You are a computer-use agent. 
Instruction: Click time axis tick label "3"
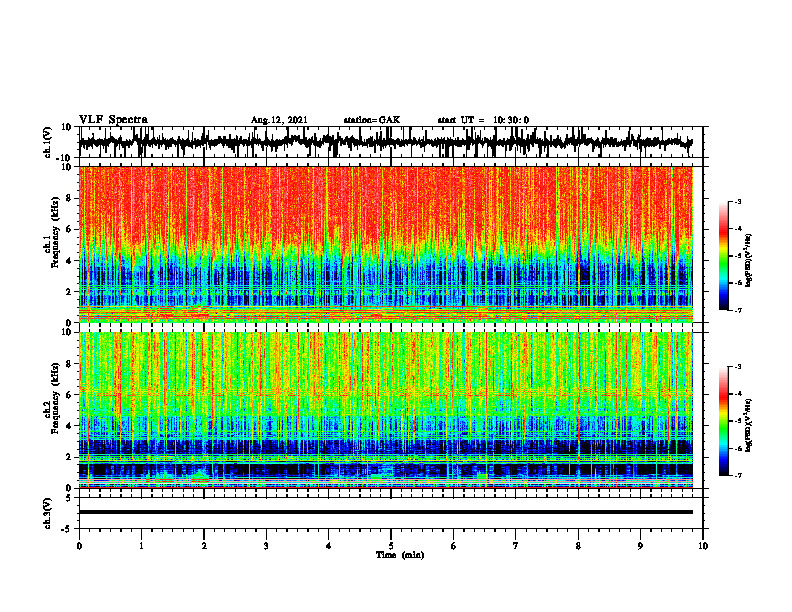click(x=266, y=546)
